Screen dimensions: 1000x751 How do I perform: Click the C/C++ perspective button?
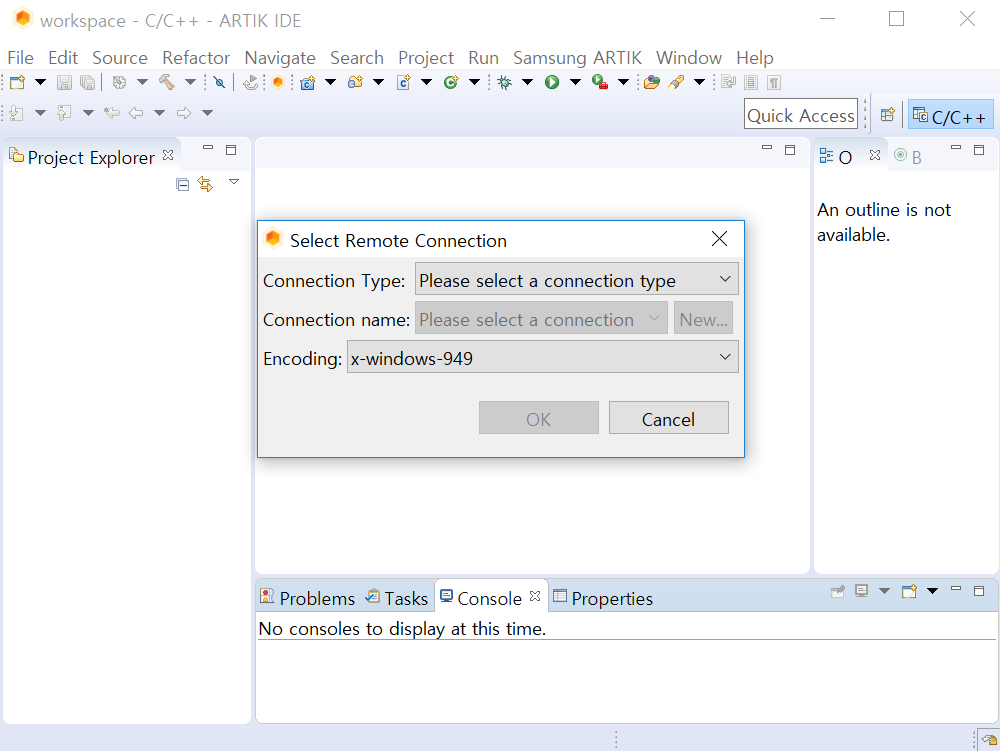pyautogui.click(x=950, y=115)
